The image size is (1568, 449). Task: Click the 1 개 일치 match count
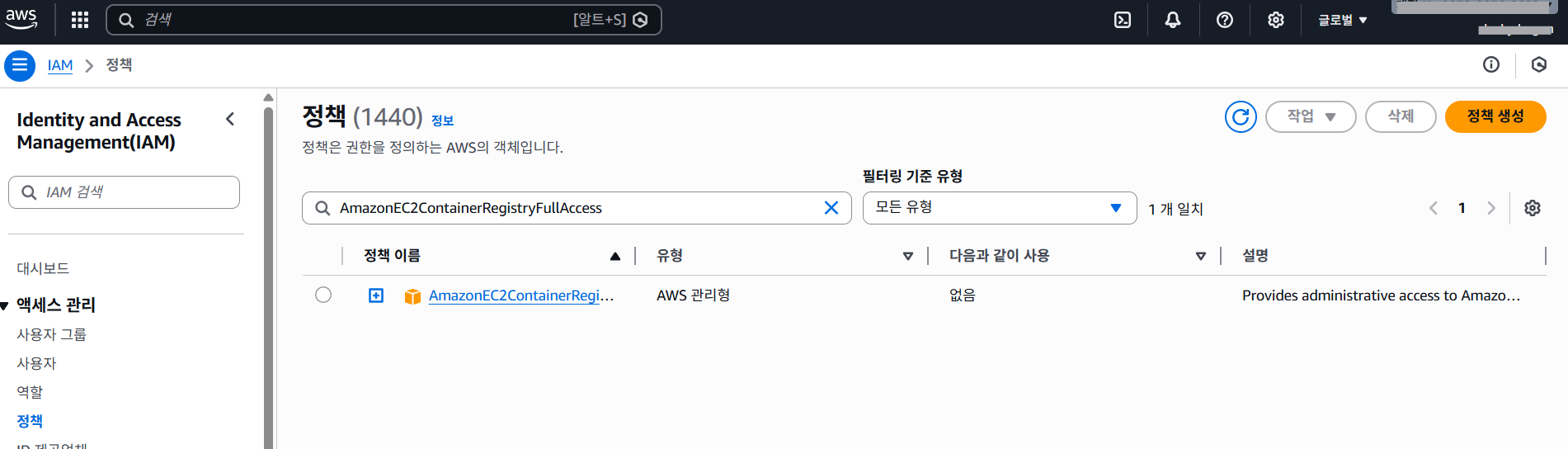(x=1175, y=210)
